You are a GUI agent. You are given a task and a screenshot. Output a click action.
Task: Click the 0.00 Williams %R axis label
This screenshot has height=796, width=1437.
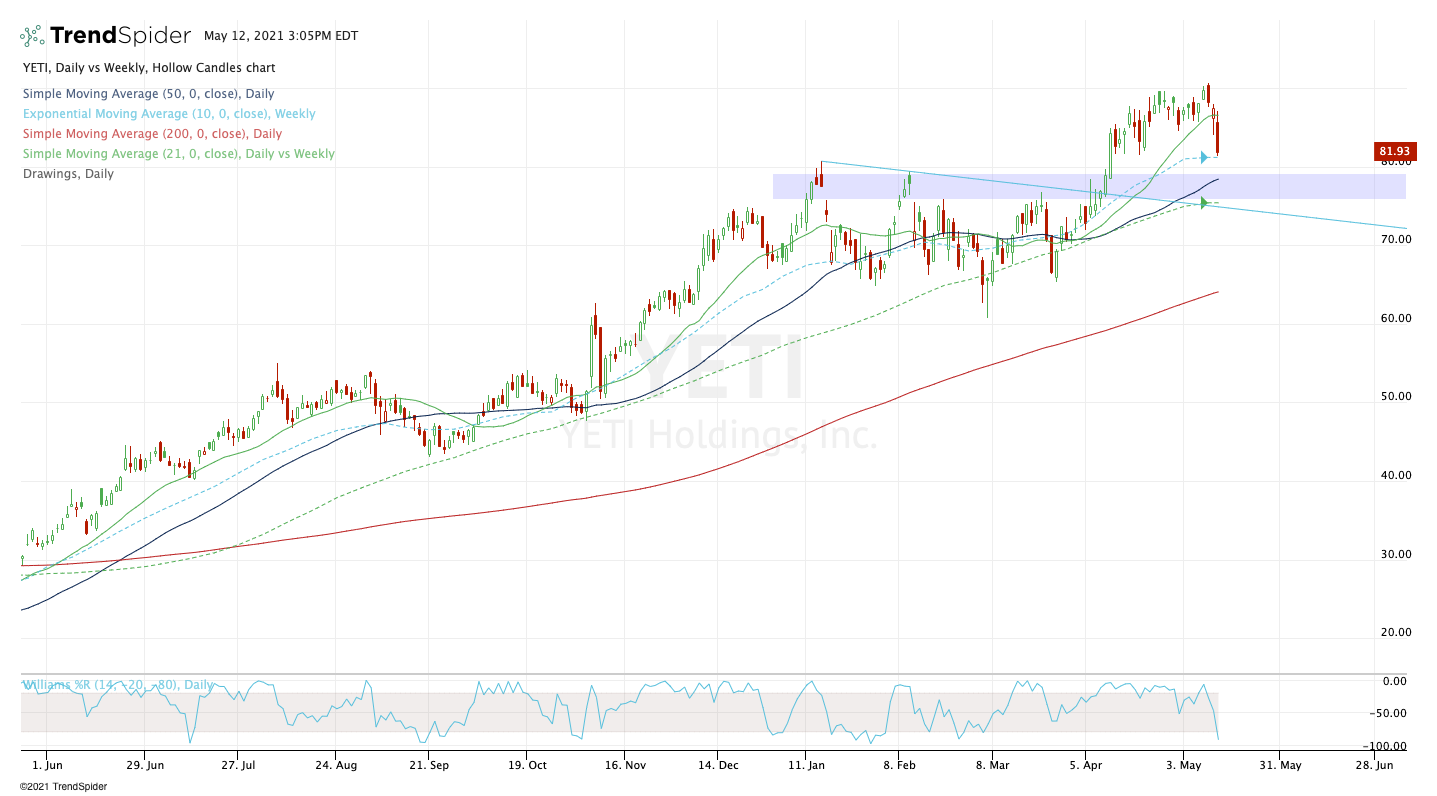coord(1395,681)
